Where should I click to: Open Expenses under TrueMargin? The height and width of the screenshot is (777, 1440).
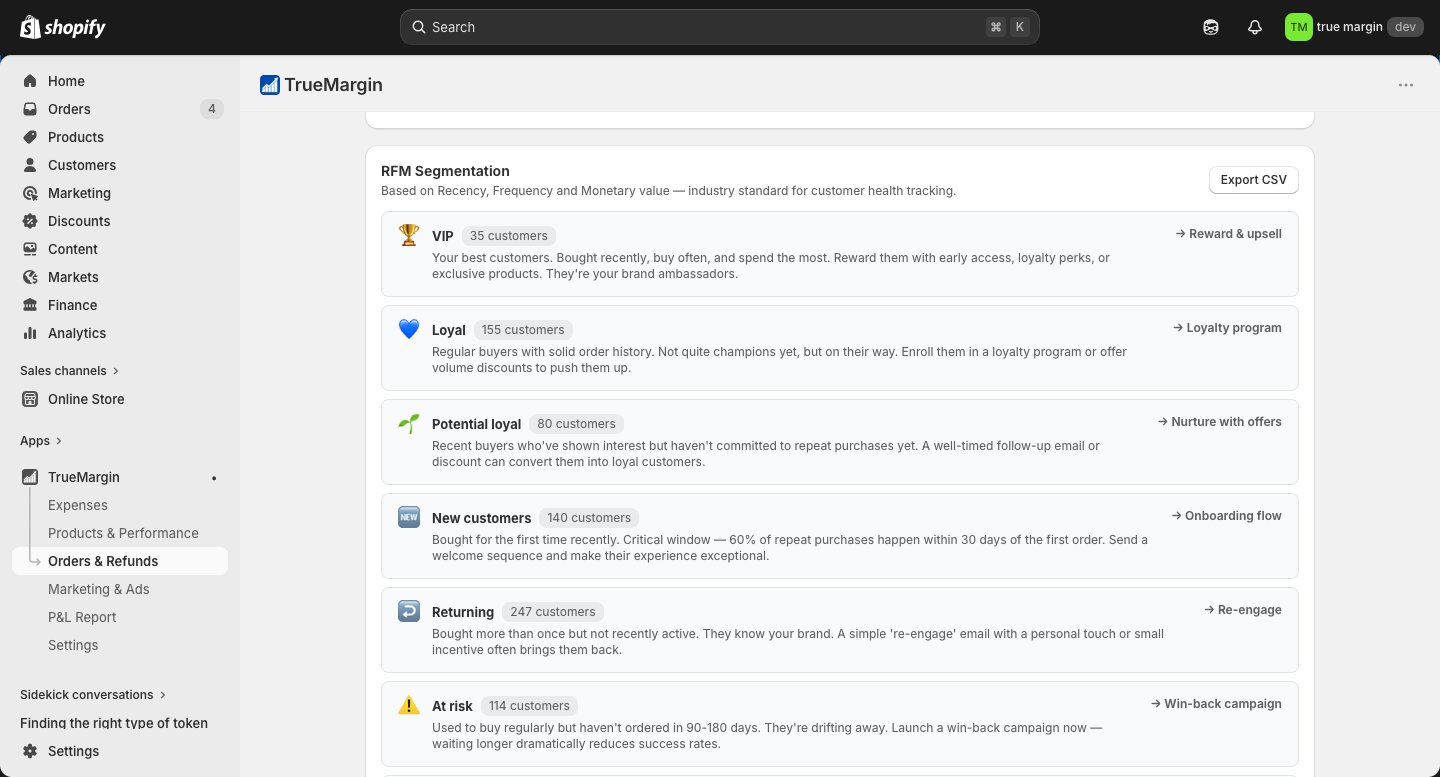[78, 505]
